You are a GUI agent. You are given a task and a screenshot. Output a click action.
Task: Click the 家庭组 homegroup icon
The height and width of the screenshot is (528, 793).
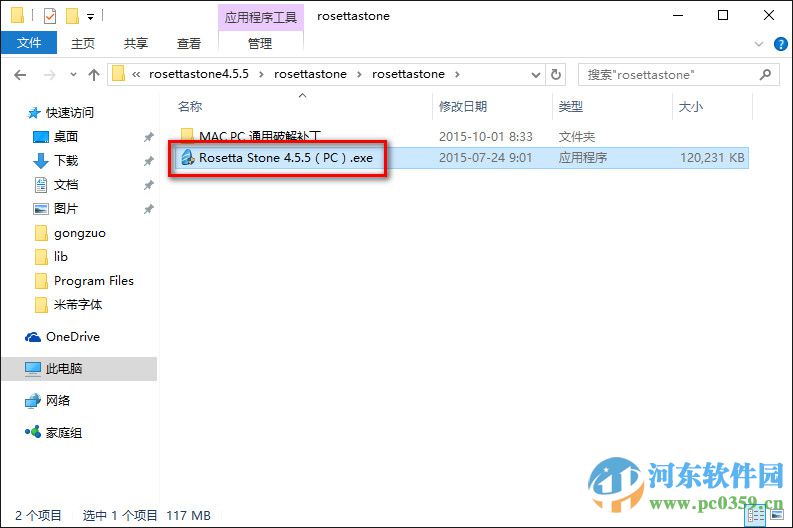coord(33,432)
